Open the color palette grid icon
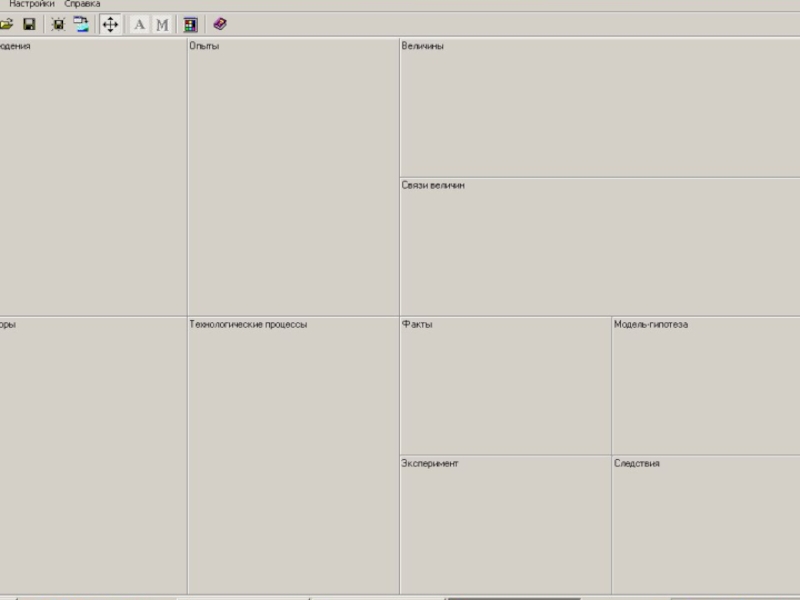This screenshot has height=600, width=800. click(190, 24)
